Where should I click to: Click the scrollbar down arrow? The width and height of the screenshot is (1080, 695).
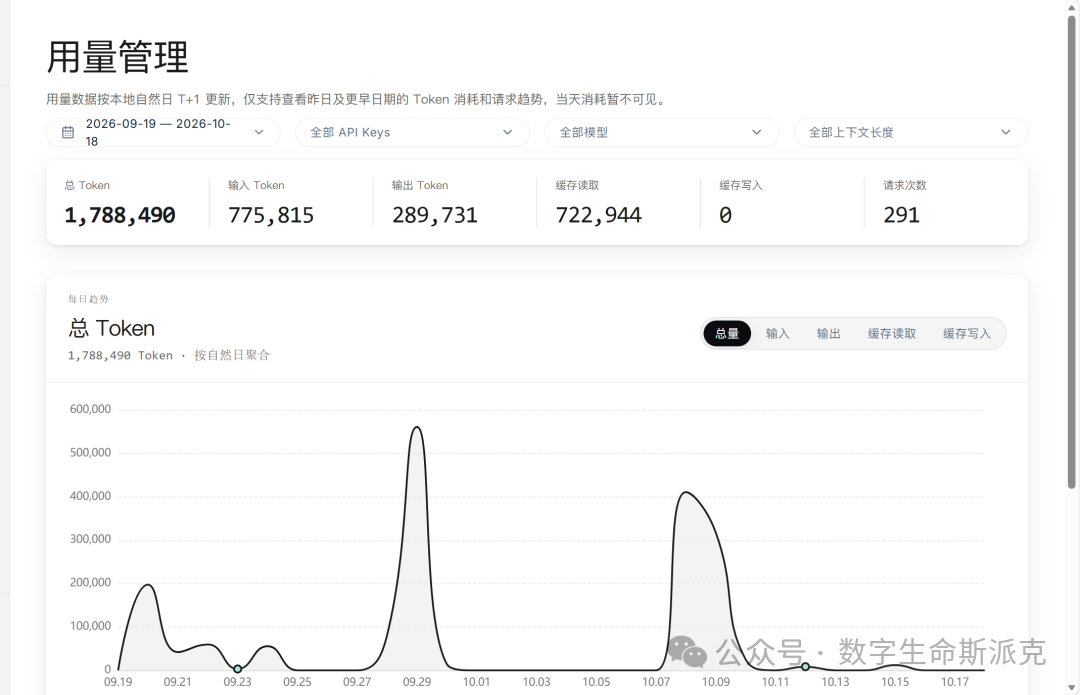coord(1072,687)
